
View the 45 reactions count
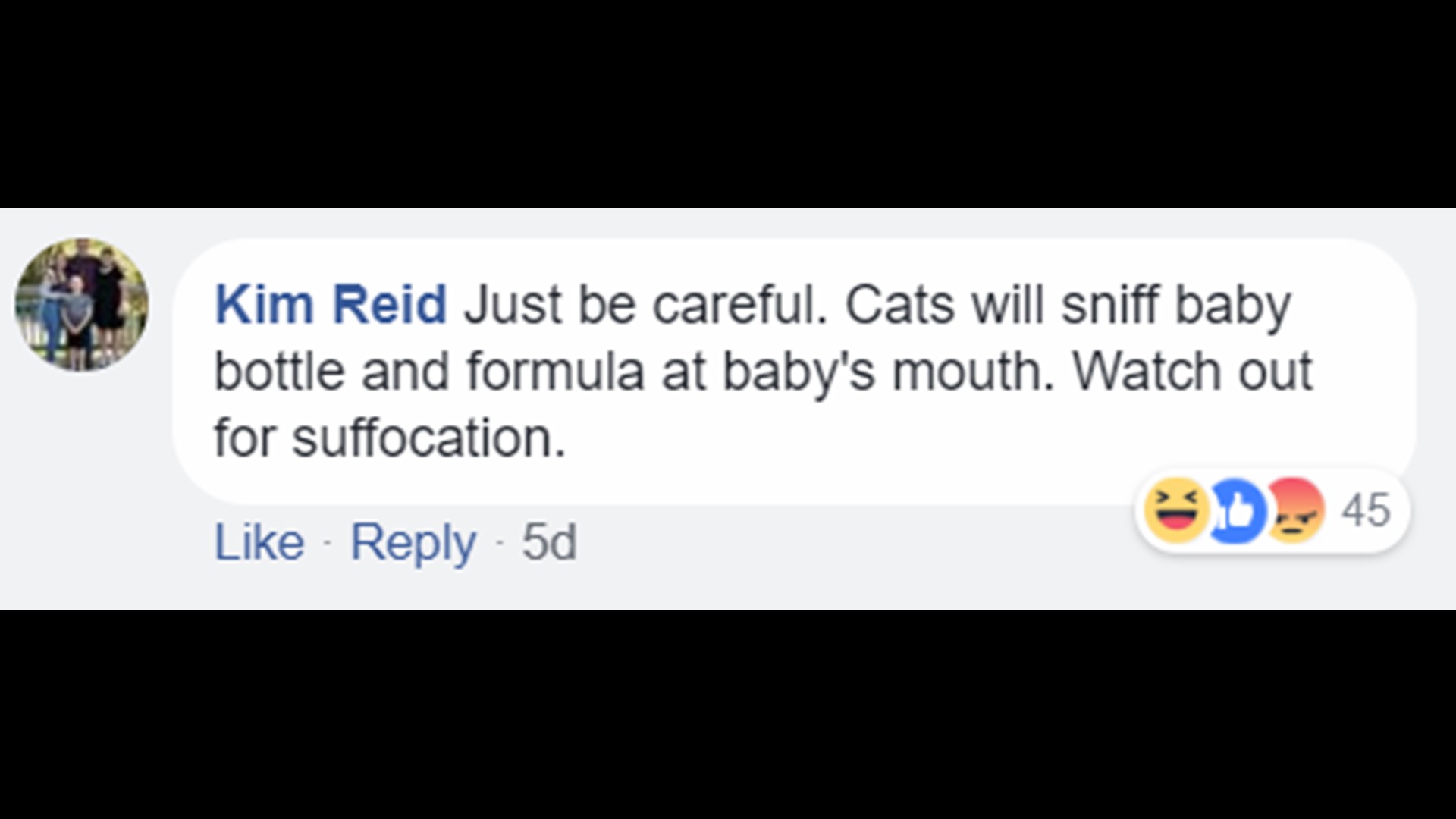click(x=1366, y=510)
